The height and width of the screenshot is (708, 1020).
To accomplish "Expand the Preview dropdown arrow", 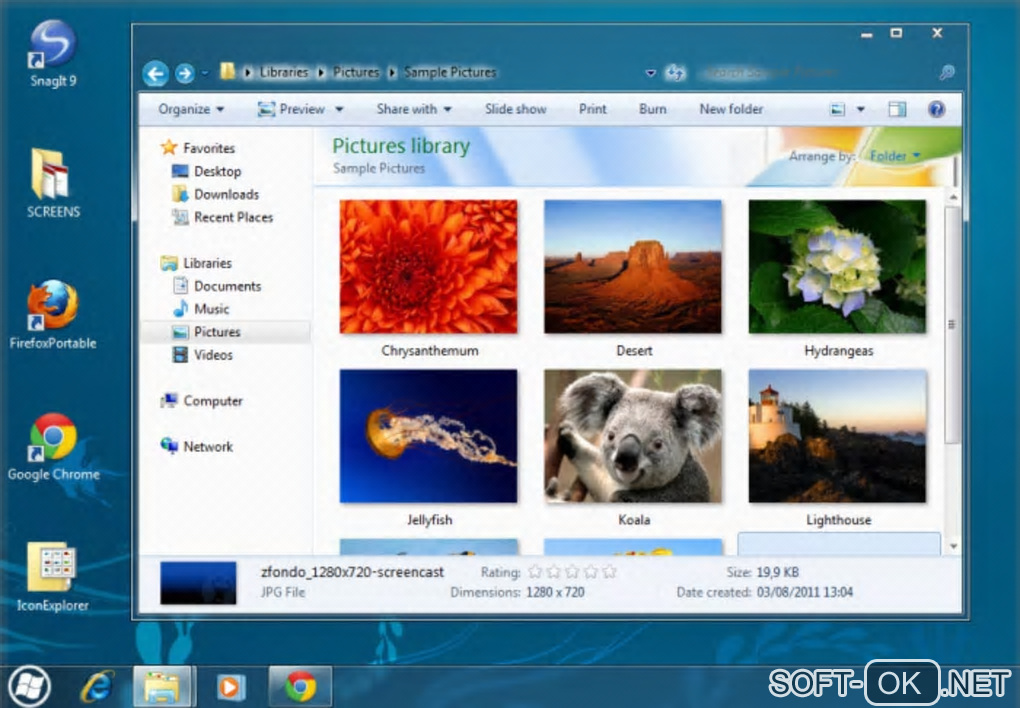I will (339, 109).
